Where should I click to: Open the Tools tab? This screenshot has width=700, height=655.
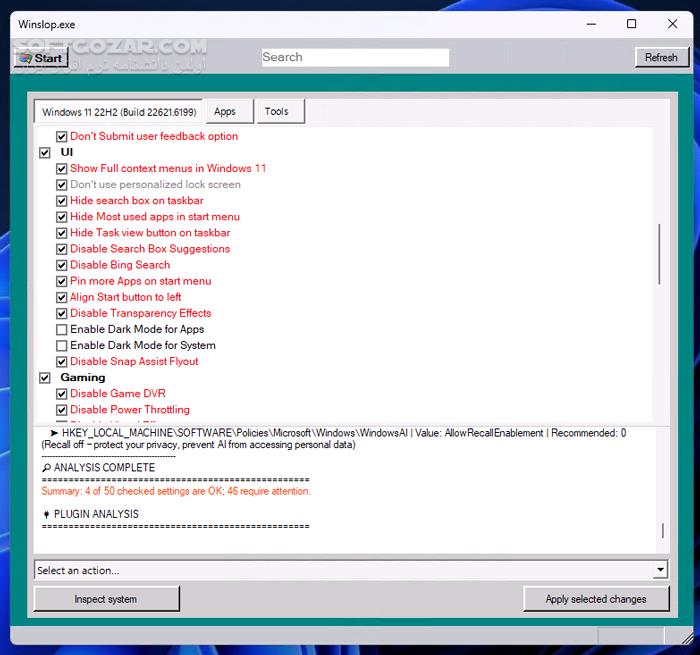coord(277,112)
